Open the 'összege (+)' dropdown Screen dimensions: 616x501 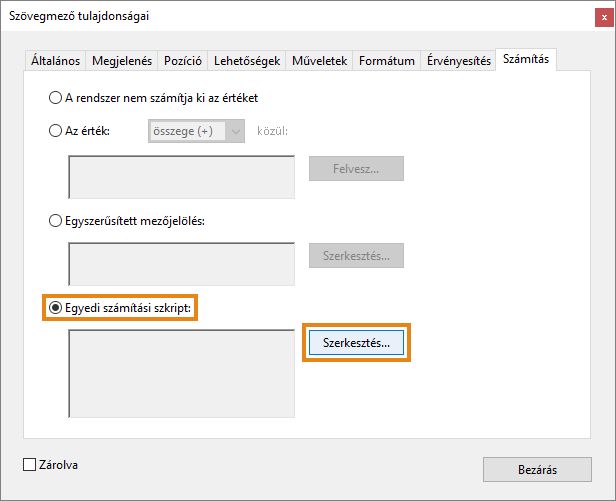[x=196, y=131]
